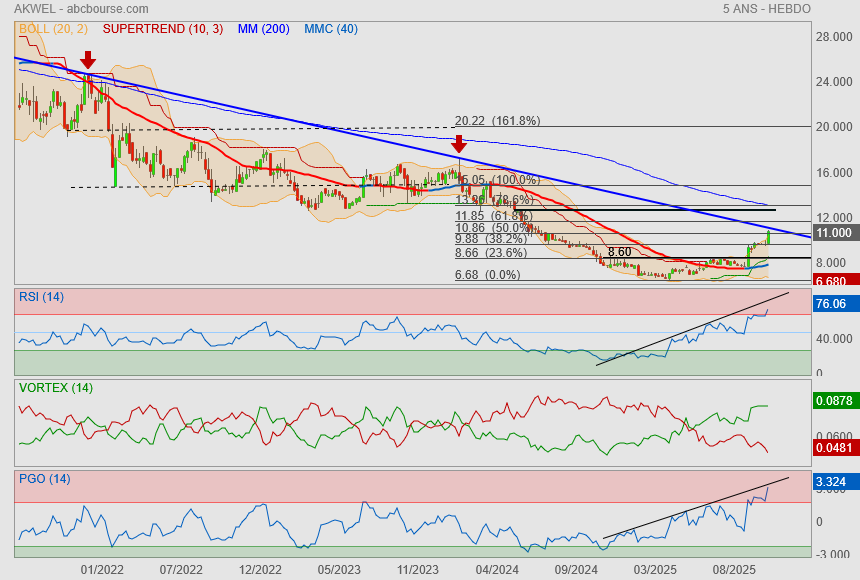Viewport: 860px width, 580px height.
Task: Select the current price tag 11.000
Action: 833,232
